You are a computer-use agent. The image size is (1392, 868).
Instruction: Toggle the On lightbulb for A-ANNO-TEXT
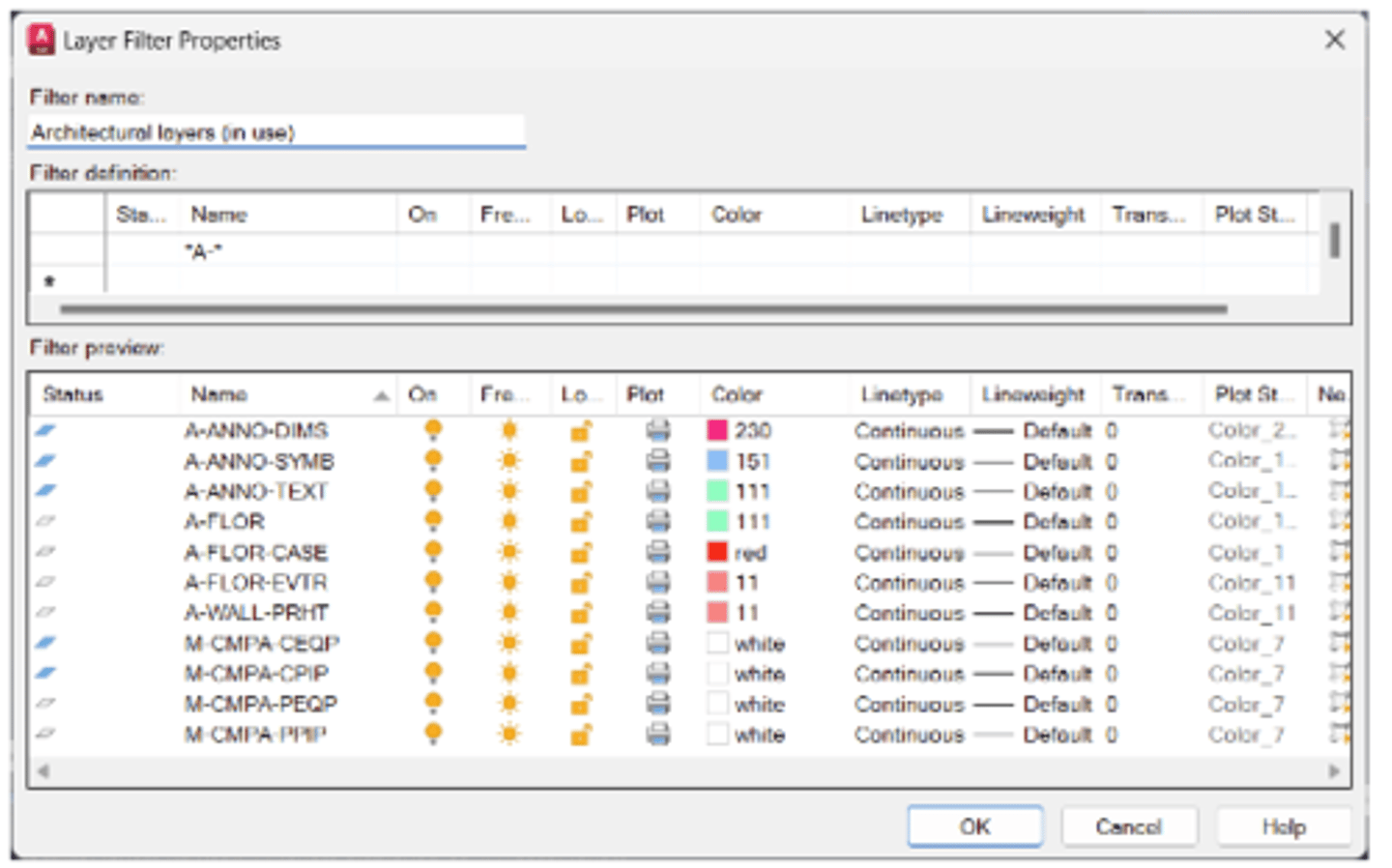pos(433,492)
